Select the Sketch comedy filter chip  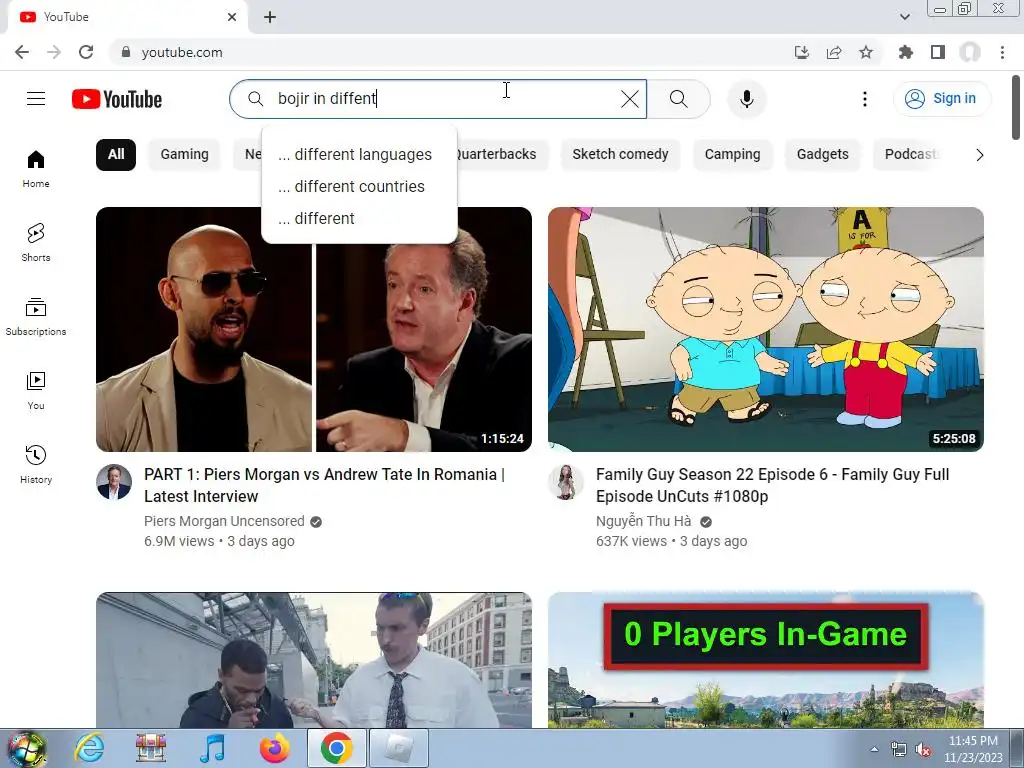pyautogui.click(x=620, y=155)
